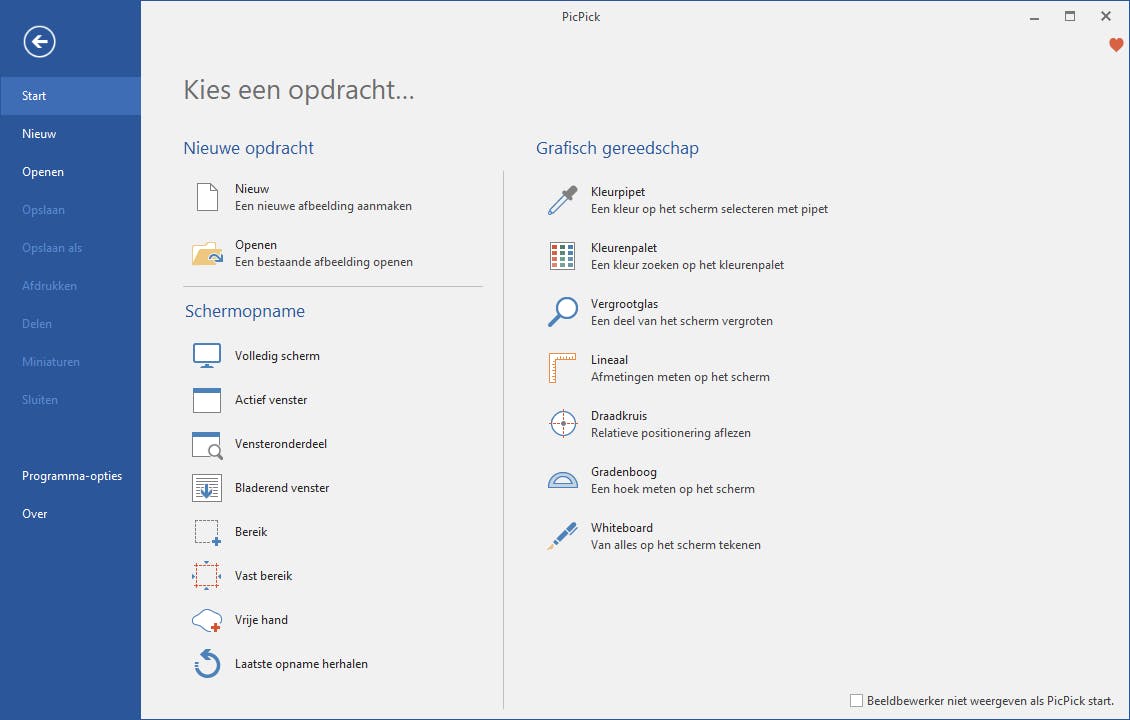Open Programma-opties from the sidebar
The image size is (1130, 720).
(x=72, y=476)
